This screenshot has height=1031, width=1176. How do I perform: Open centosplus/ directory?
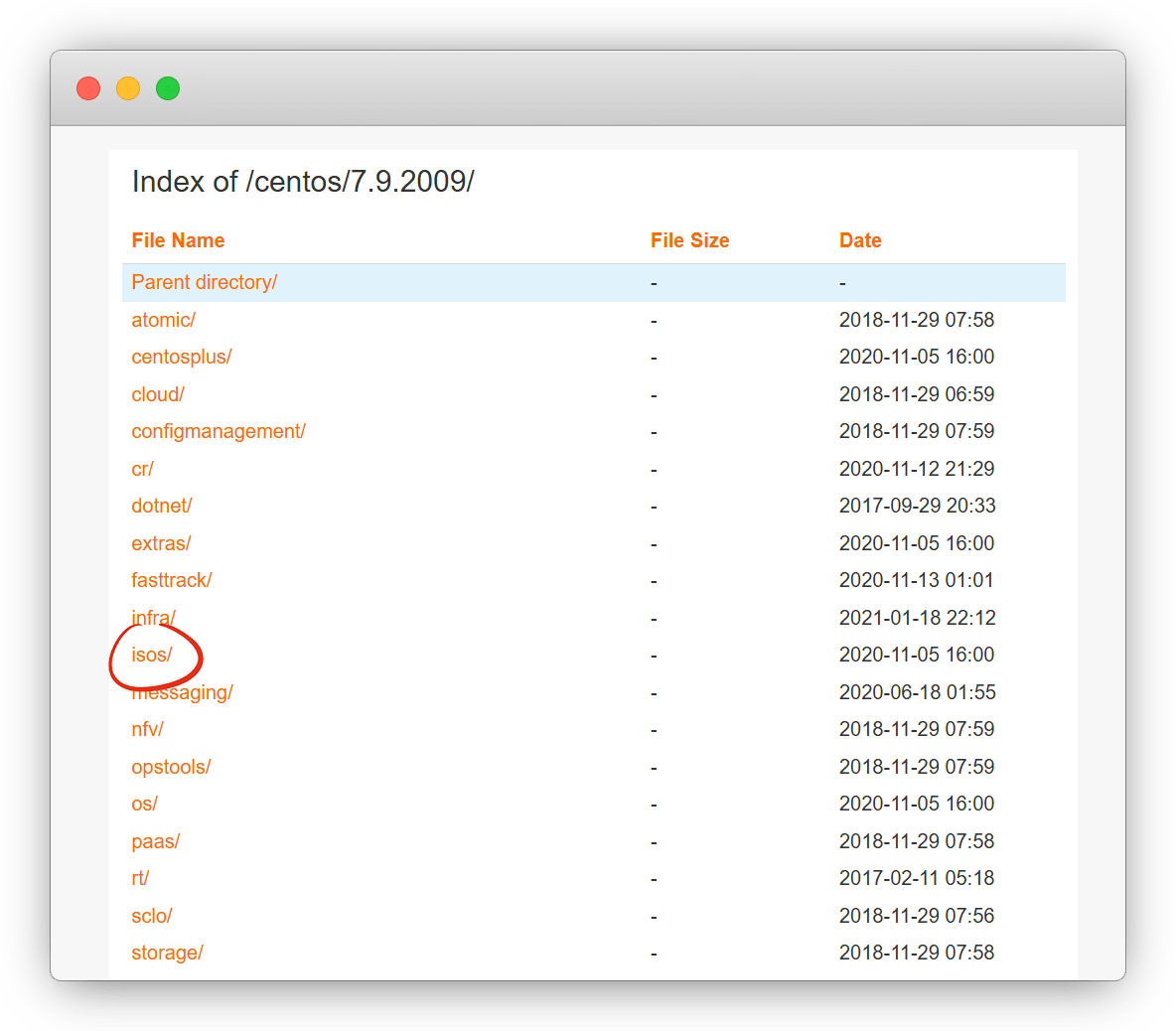(x=181, y=357)
